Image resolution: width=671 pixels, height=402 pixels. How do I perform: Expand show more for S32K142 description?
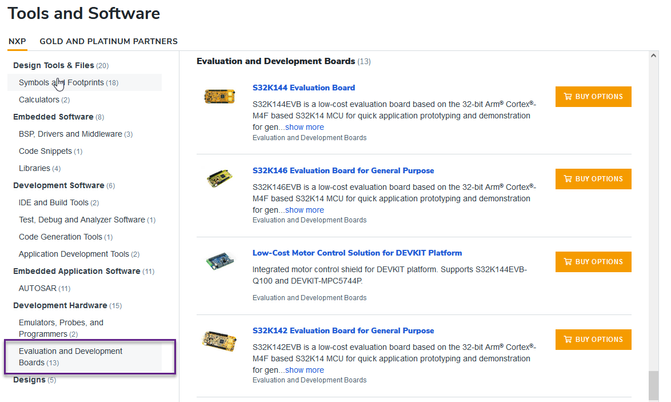tap(303, 370)
